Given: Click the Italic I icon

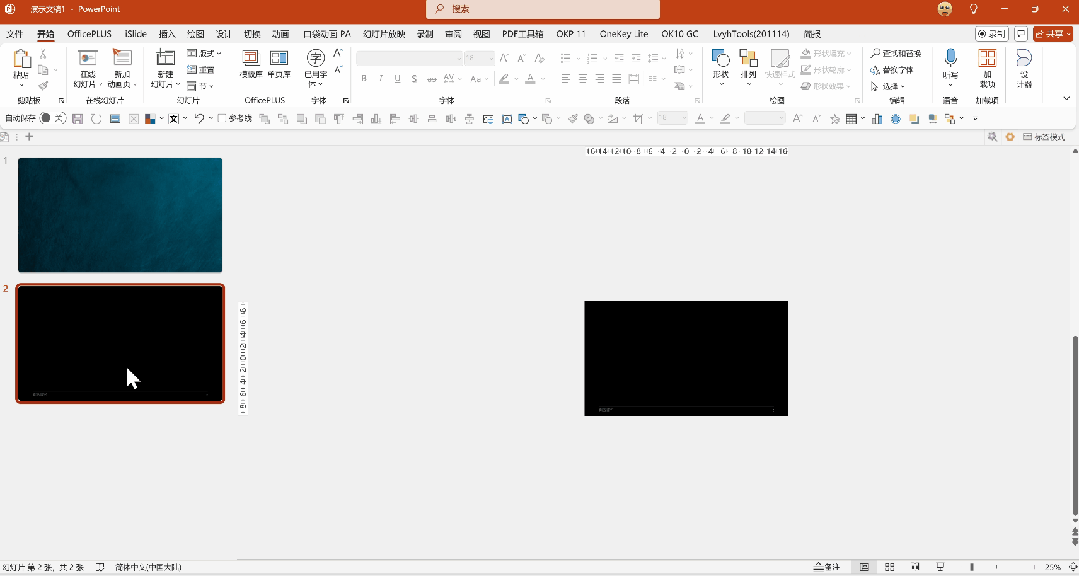Looking at the screenshot, I should tap(381, 79).
